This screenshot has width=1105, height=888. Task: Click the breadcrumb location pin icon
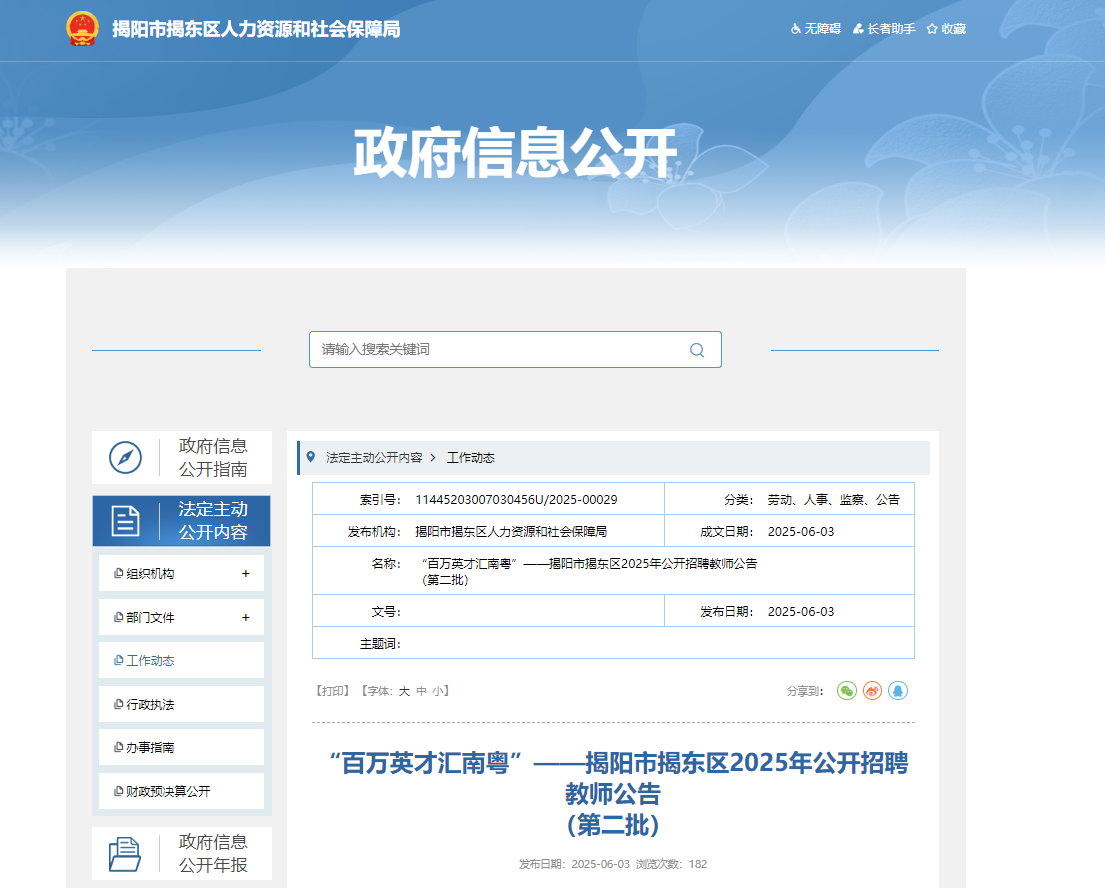coord(311,457)
